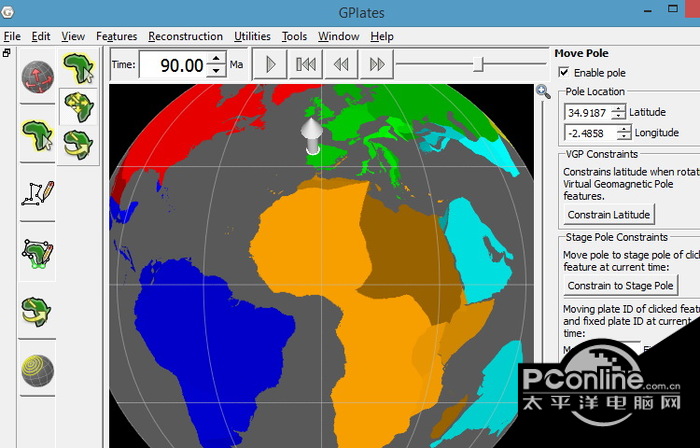Click the "VGP Constraints" group label
Viewport: 700px width, 448px height.
(602, 154)
